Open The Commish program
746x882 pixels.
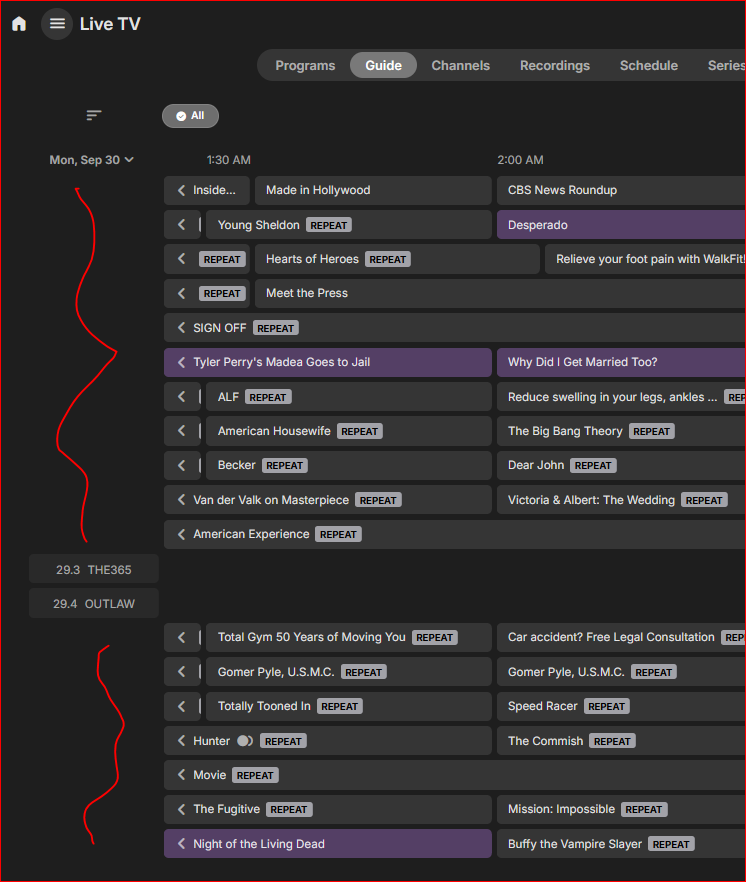(x=621, y=741)
